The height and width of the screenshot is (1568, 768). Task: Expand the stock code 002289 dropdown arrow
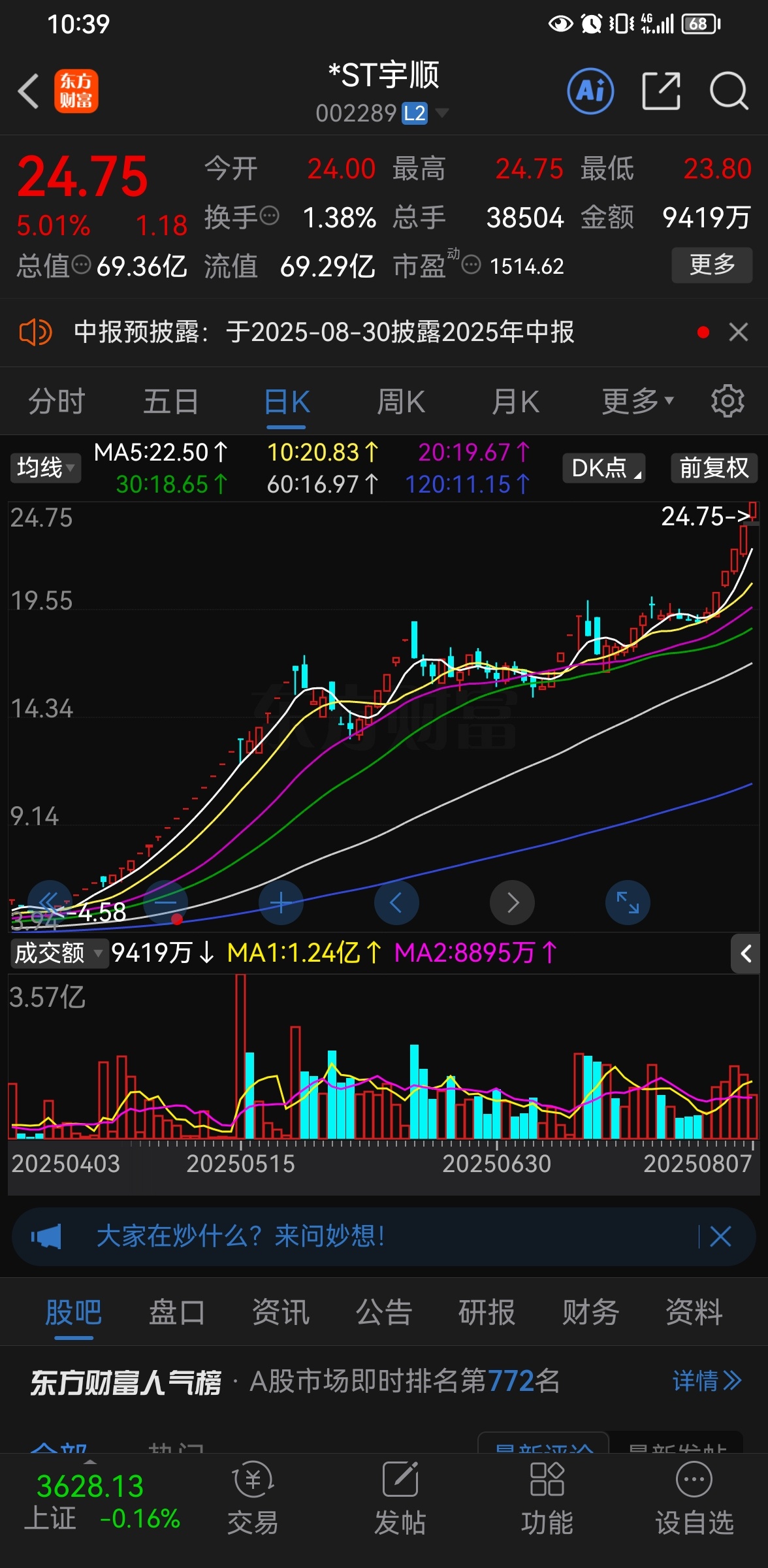pyautogui.click(x=442, y=113)
